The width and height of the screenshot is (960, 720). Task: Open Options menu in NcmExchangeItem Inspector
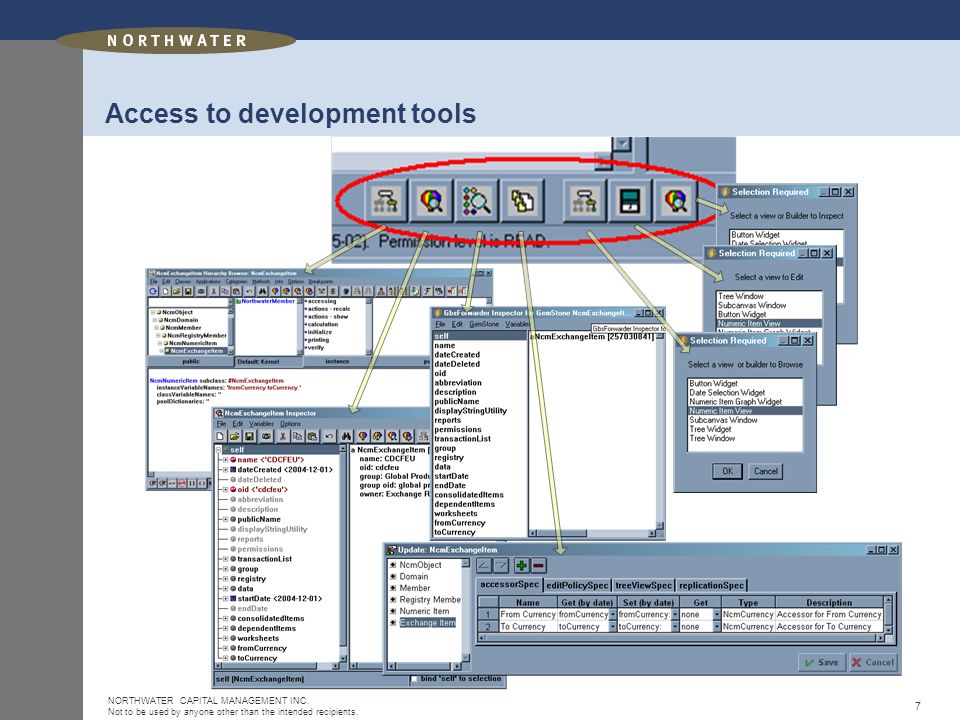(x=291, y=424)
